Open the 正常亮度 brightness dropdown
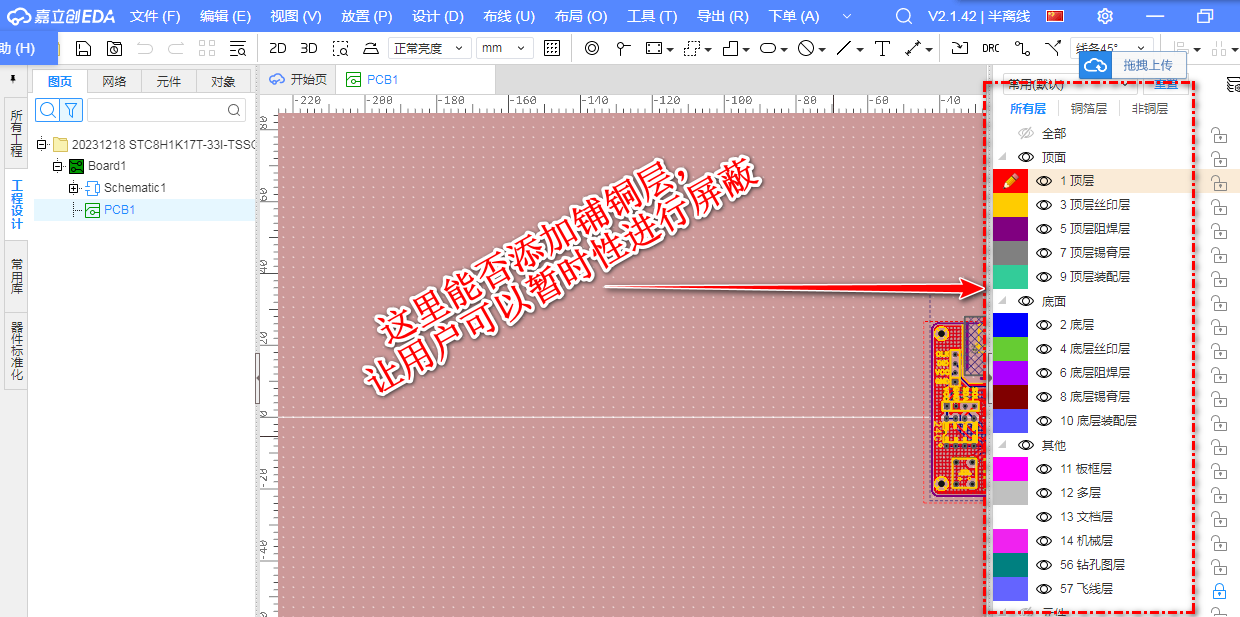1240x617 pixels. [x=430, y=48]
